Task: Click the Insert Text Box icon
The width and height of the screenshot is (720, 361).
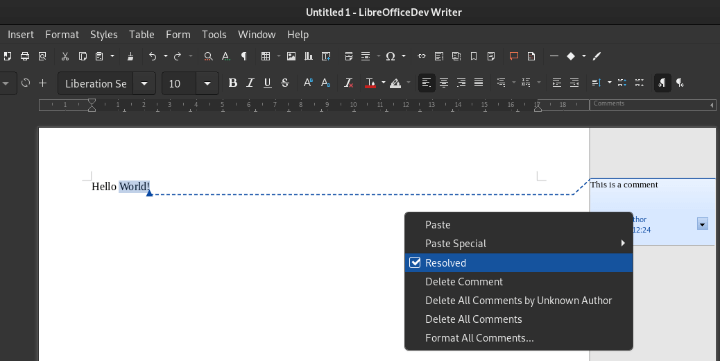Action: coord(326,56)
